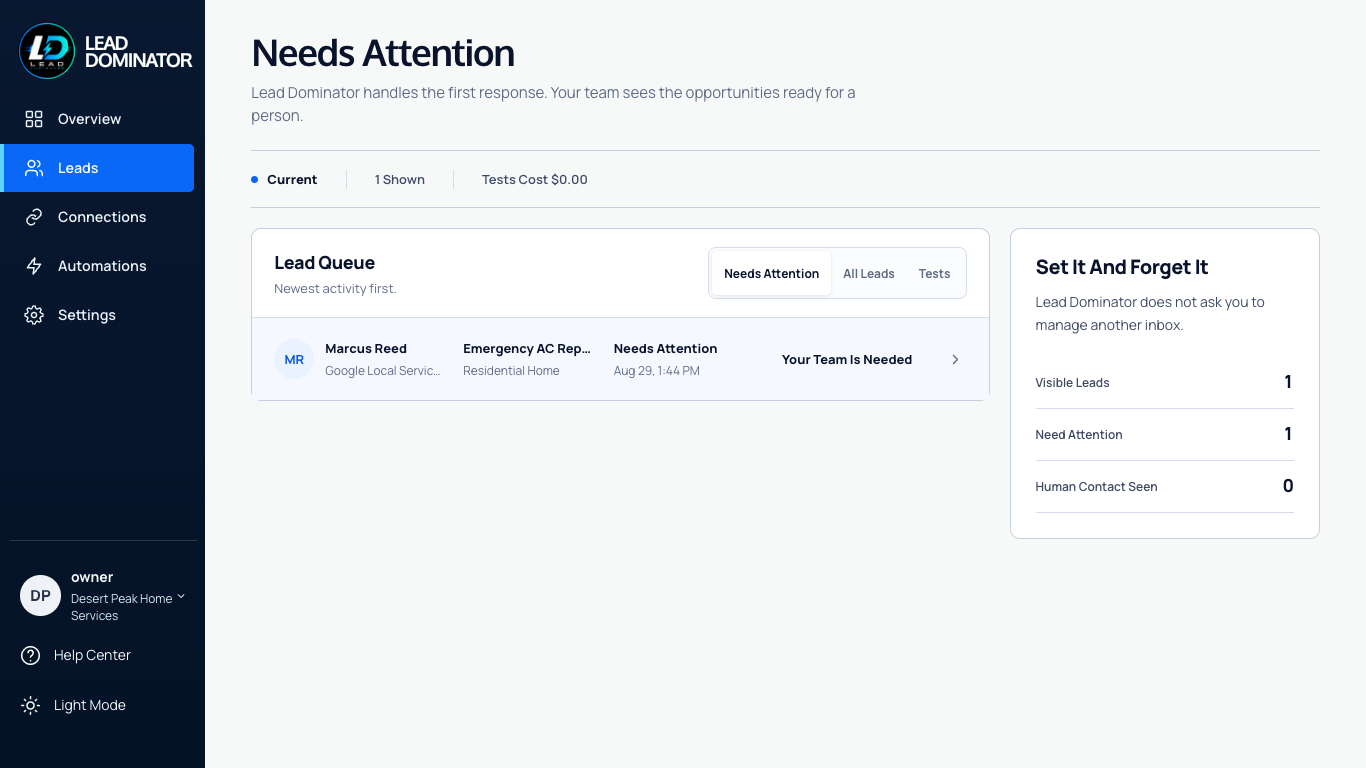The image size is (1366, 768).
Task: Click the Lead Queue heading
Action: point(325,263)
